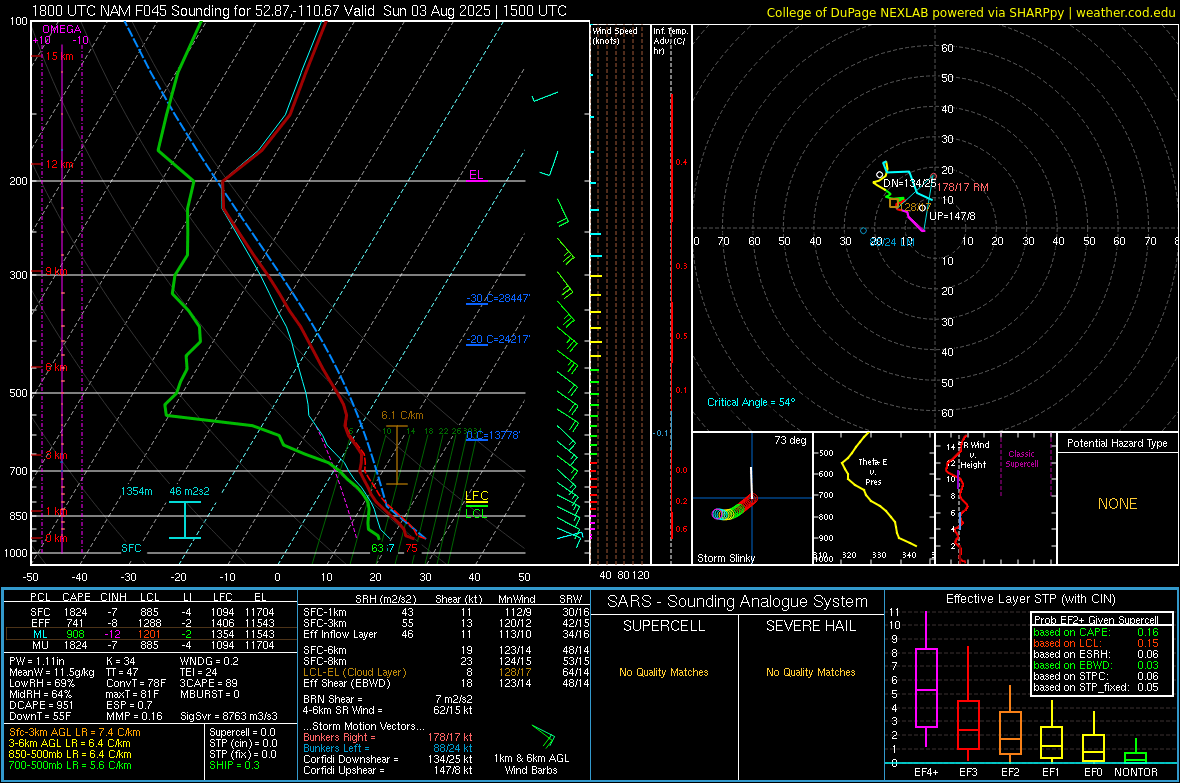Select the -20 C=24217' height label
Image resolution: width=1180 pixels, height=783 pixels.
coord(497,339)
